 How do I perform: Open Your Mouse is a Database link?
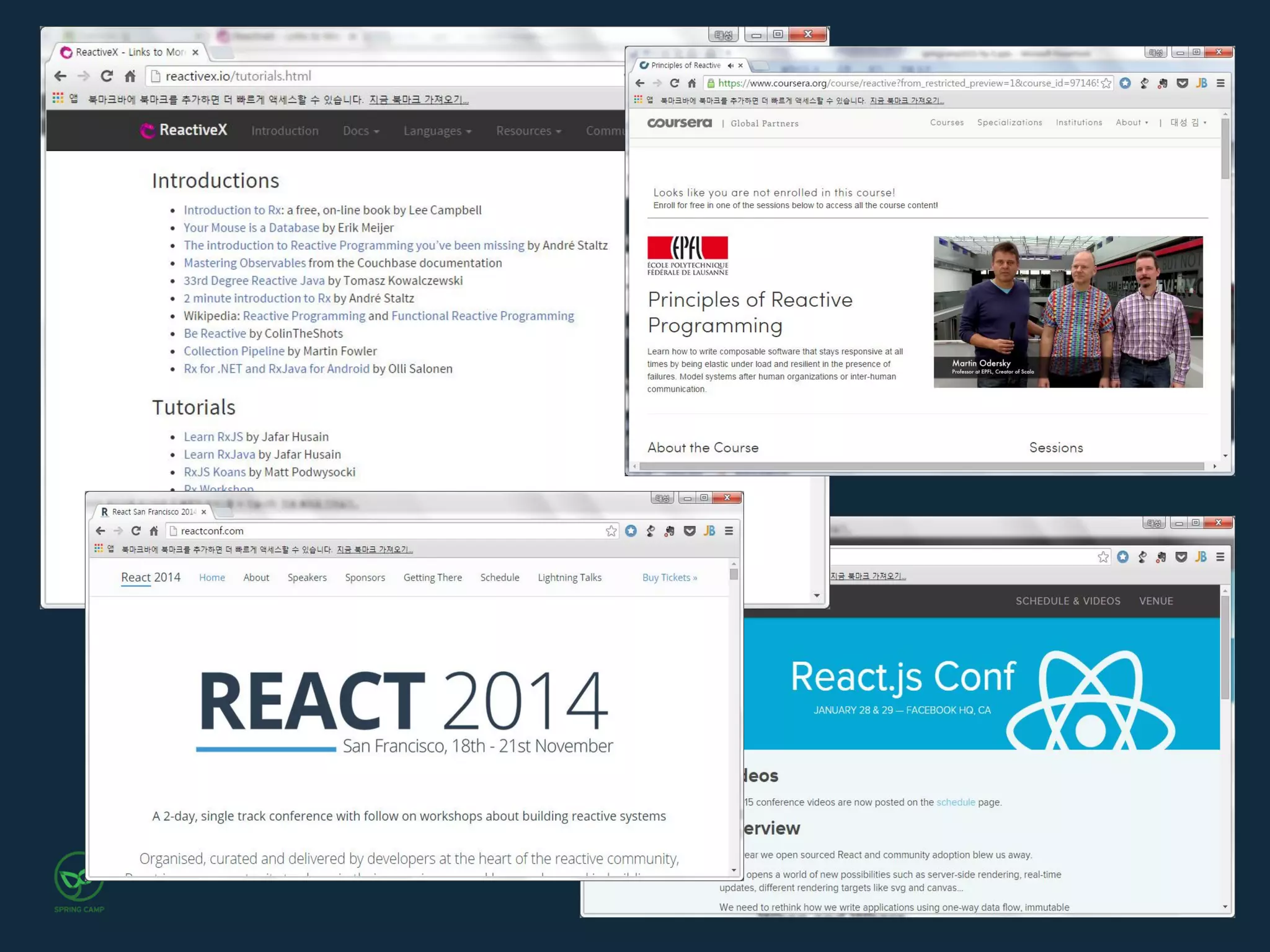tap(251, 227)
